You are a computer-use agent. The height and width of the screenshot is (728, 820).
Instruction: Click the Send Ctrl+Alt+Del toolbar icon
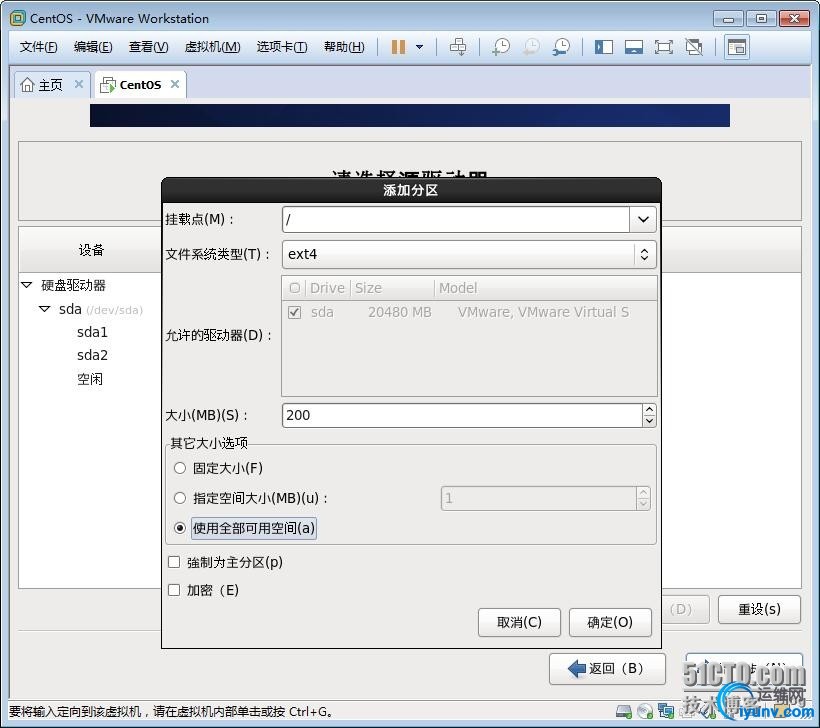(458, 47)
